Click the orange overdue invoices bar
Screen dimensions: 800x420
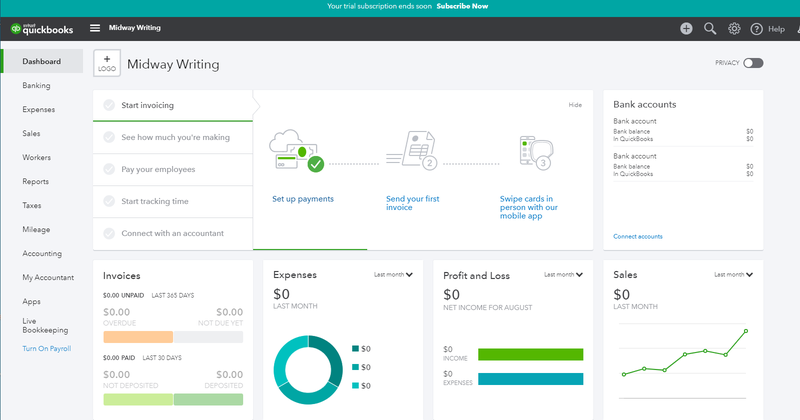(138, 337)
